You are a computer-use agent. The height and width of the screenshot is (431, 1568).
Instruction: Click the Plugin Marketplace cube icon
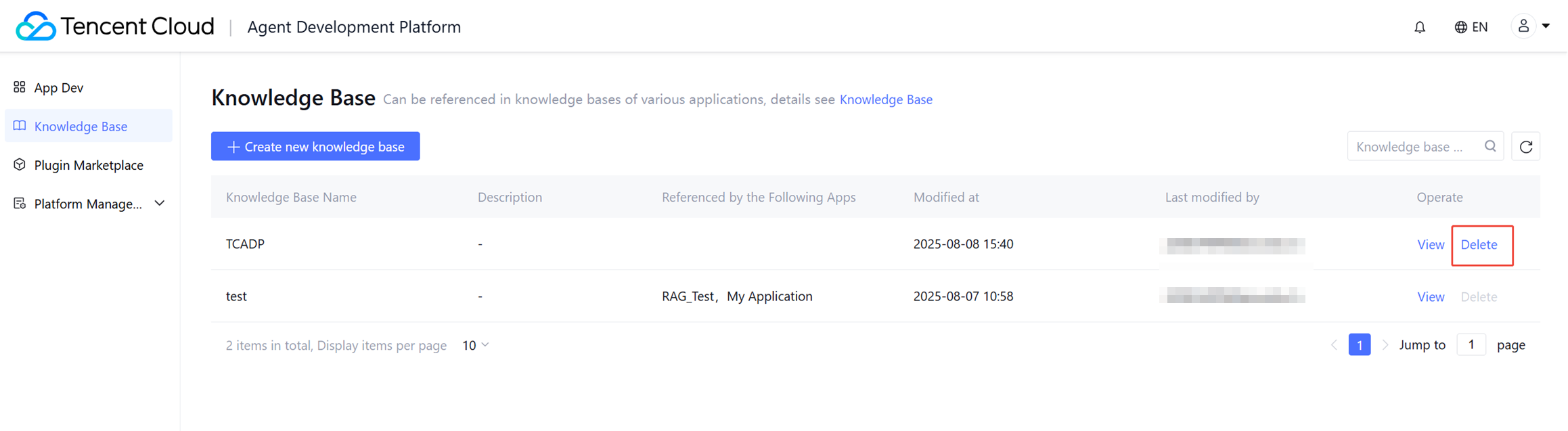click(x=20, y=164)
